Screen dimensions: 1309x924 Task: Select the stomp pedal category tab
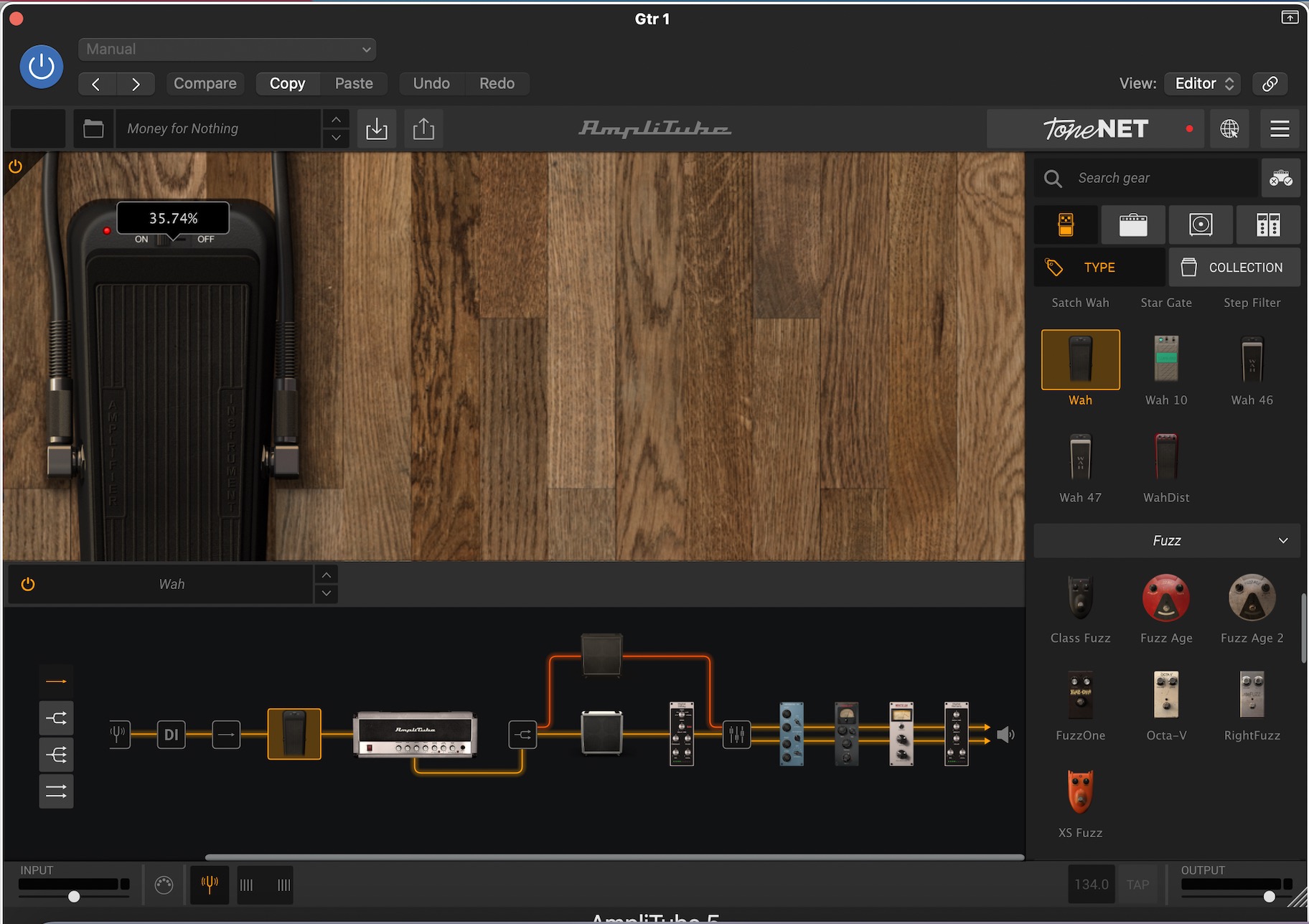[1066, 225]
